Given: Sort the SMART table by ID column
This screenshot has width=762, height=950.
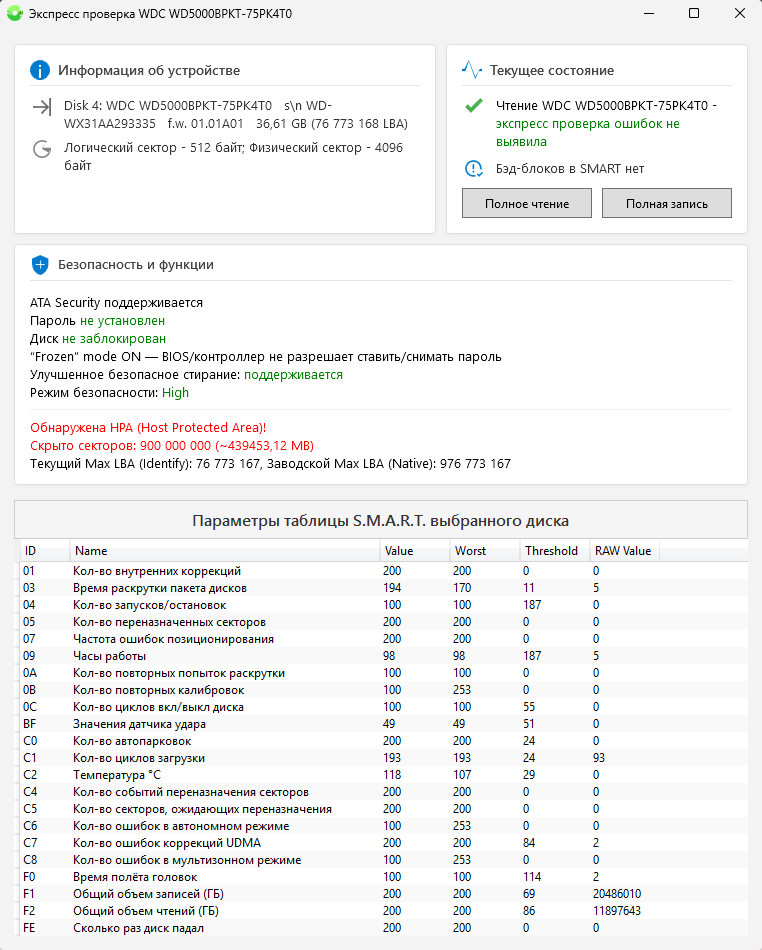Looking at the screenshot, I should tap(44, 551).
